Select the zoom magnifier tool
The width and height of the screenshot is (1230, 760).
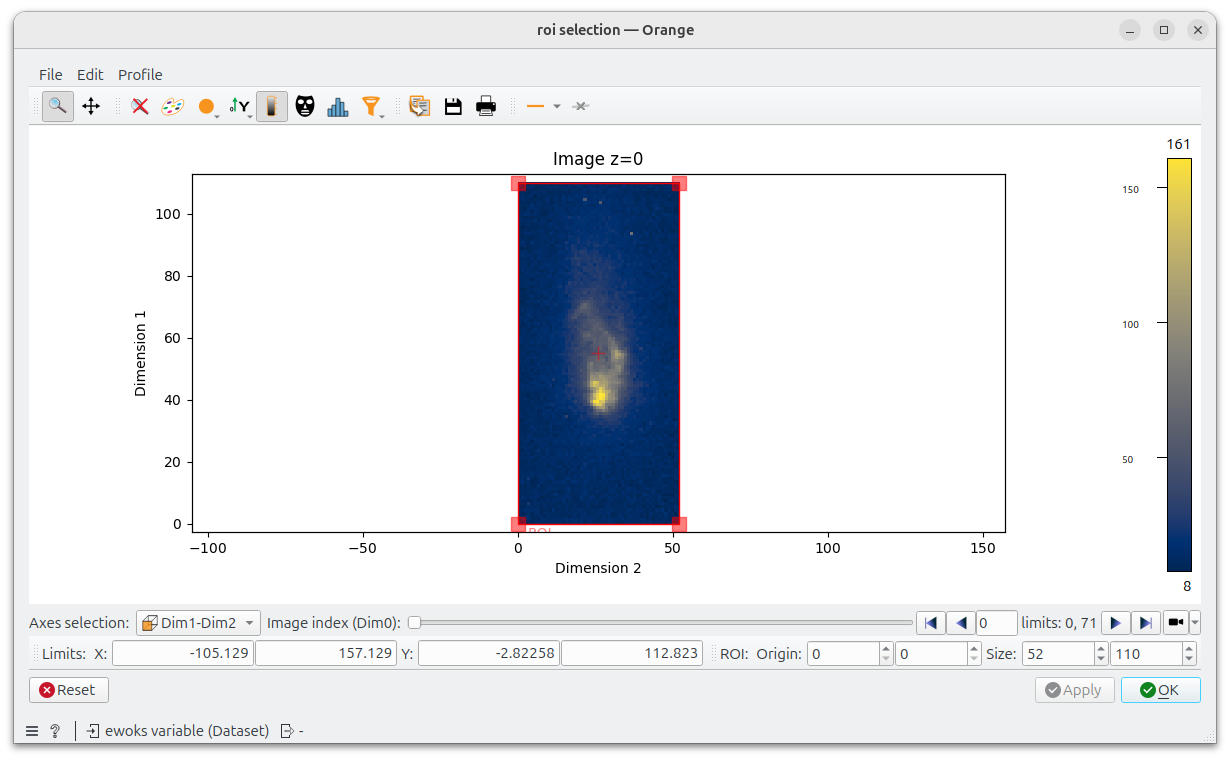pyautogui.click(x=58, y=106)
